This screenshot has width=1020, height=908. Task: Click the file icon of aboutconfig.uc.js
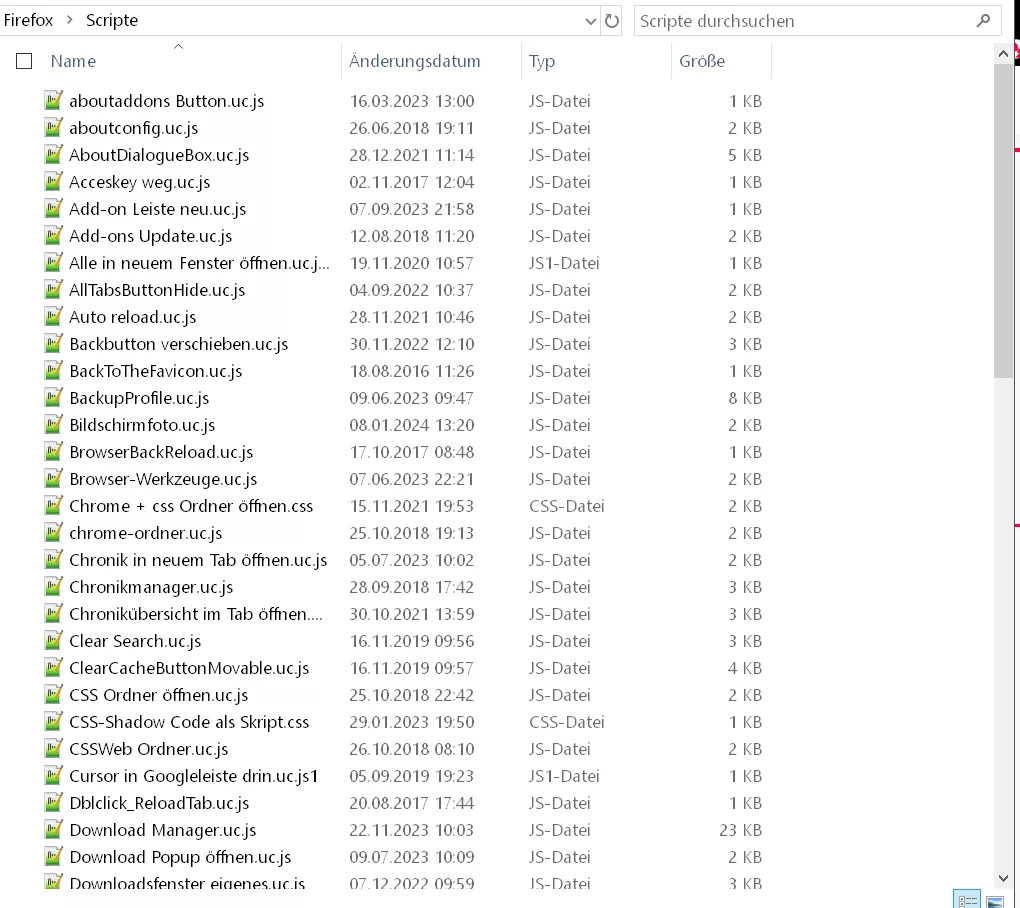53,127
